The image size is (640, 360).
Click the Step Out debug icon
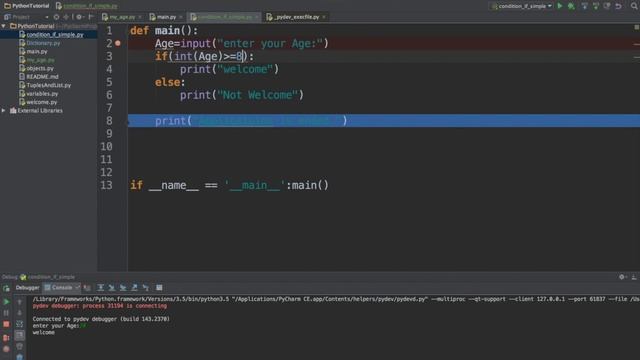pyautogui.click(x=134, y=288)
